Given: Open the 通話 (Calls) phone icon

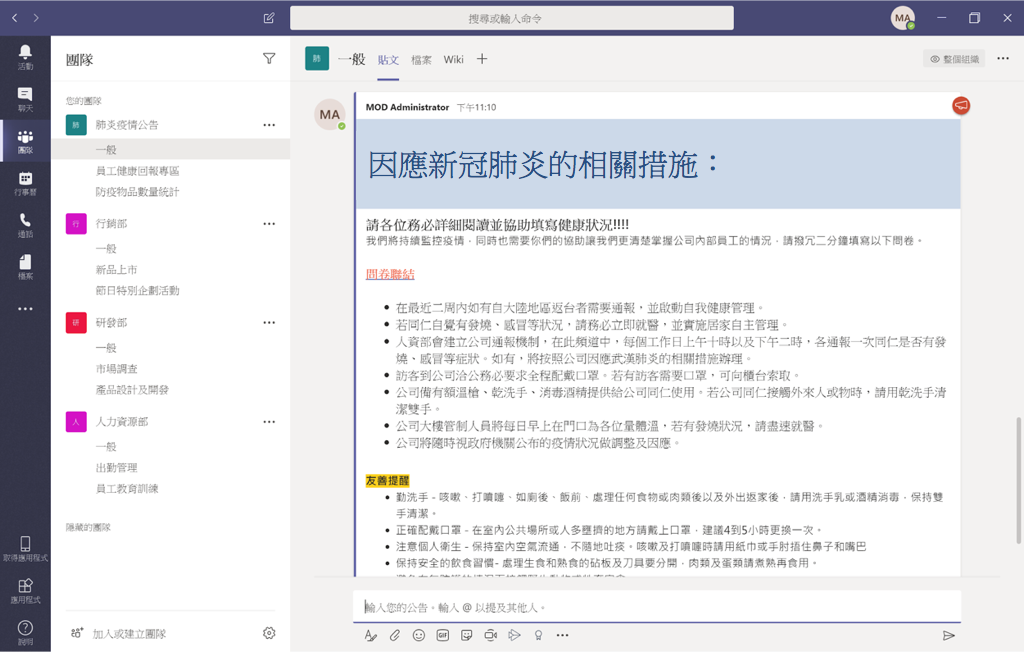Looking at the screenshot, I should point(25,224).
